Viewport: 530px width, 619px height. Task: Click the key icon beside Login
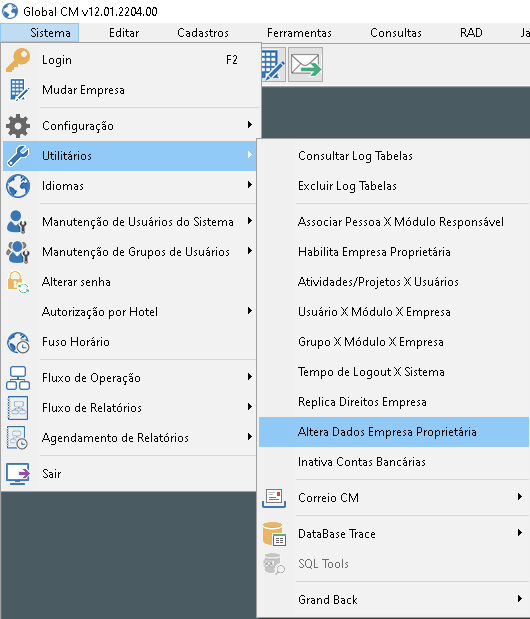point(18,60)
